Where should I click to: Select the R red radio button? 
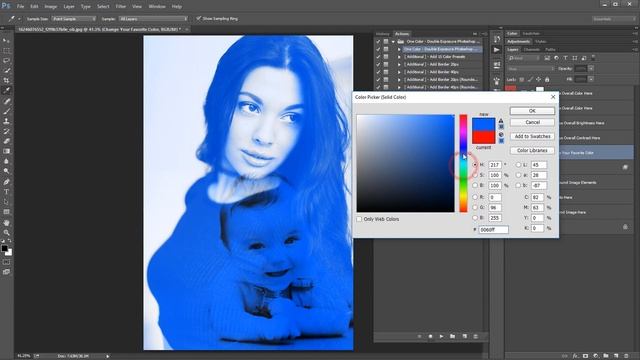pos(475,197)
